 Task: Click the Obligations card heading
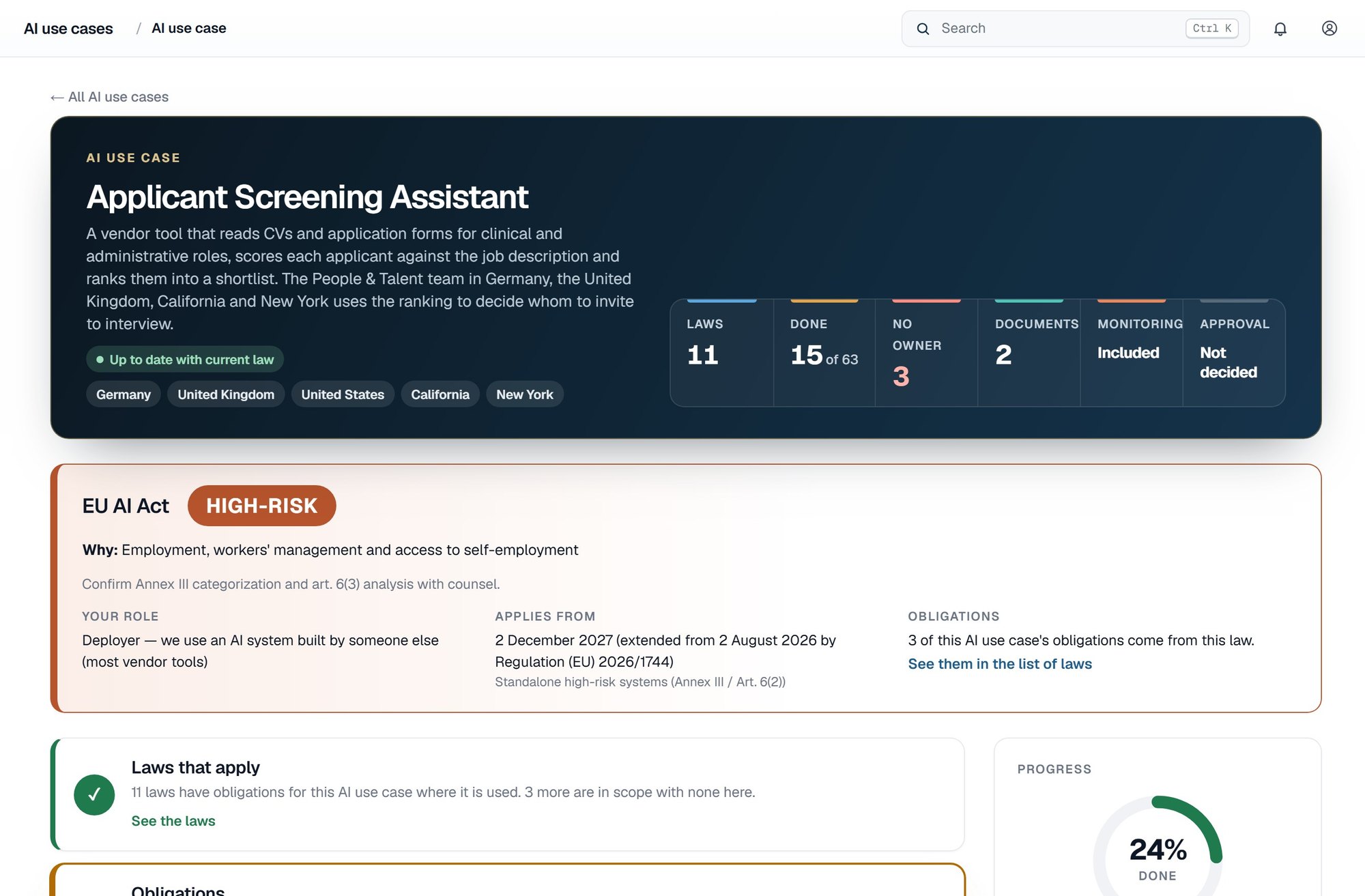tap(178, 890)
